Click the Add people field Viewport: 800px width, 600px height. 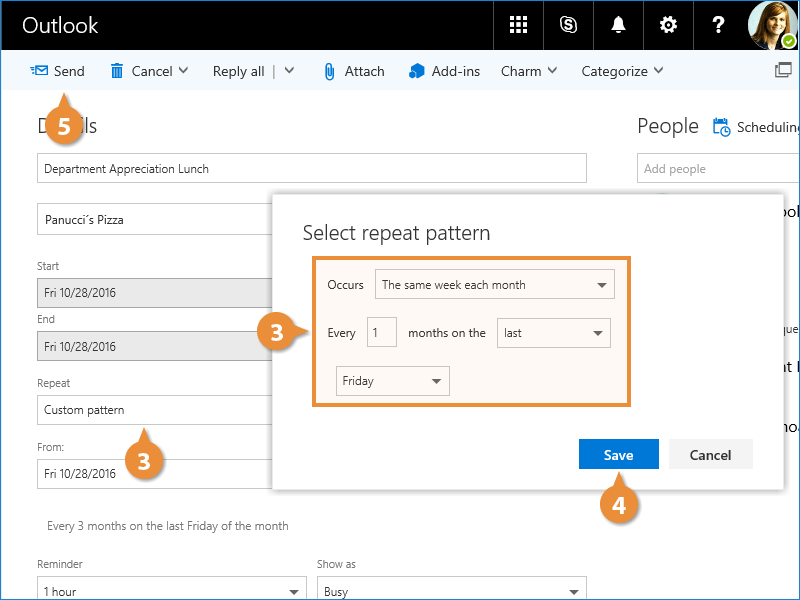(717, 169)
